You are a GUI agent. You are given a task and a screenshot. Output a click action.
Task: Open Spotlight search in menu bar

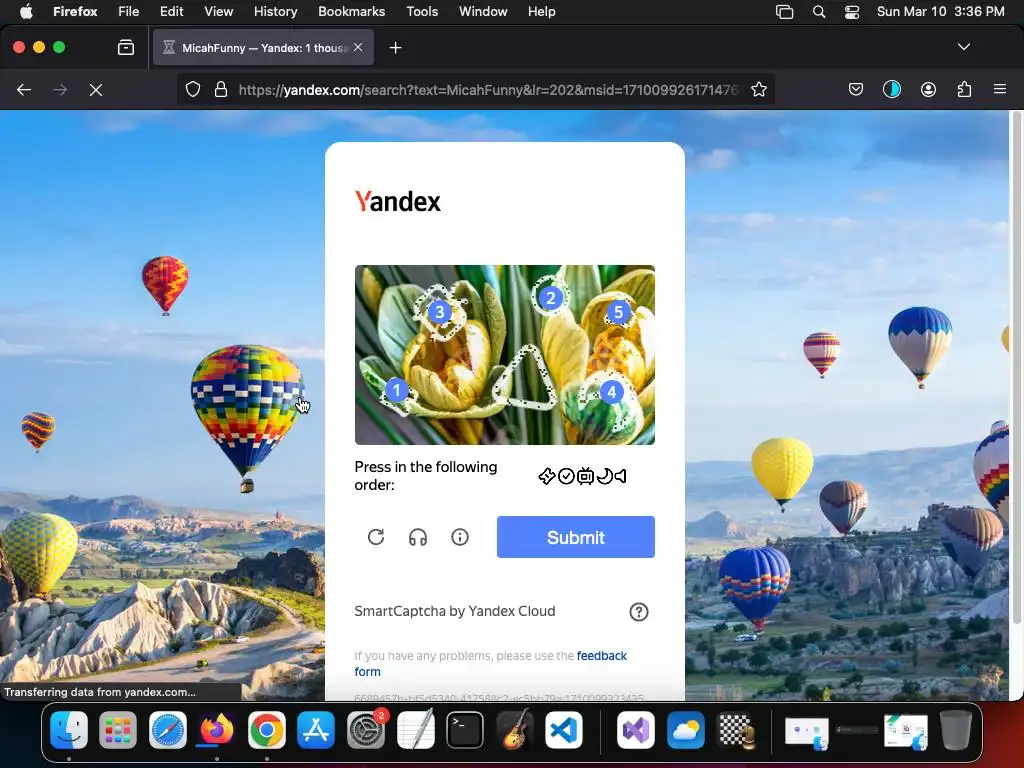click(819, 11)
